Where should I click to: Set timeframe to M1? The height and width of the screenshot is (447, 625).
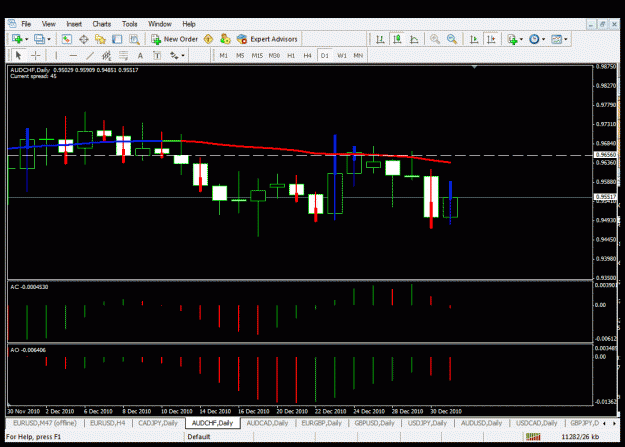(x=224, y=55)
